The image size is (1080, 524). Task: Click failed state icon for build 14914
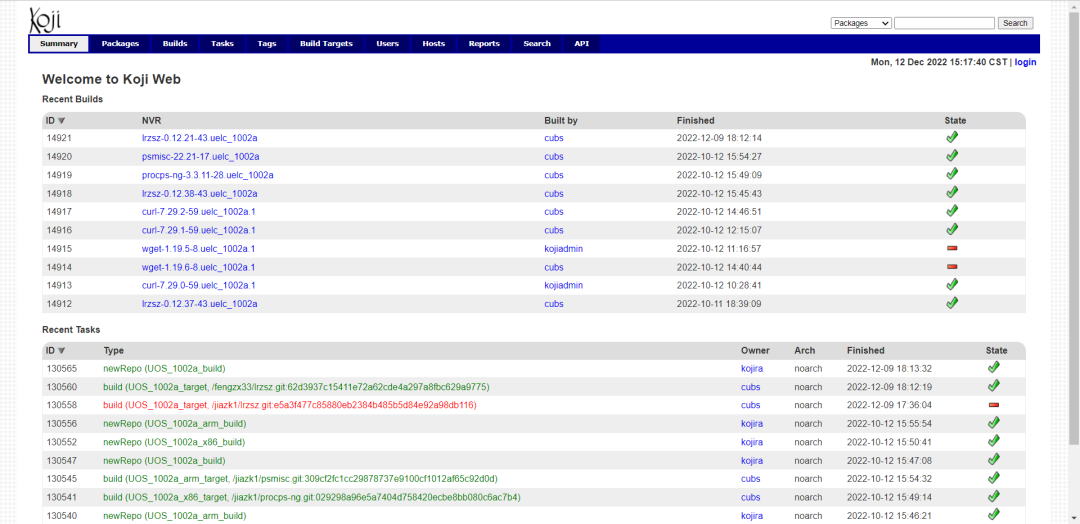(952, 266)
